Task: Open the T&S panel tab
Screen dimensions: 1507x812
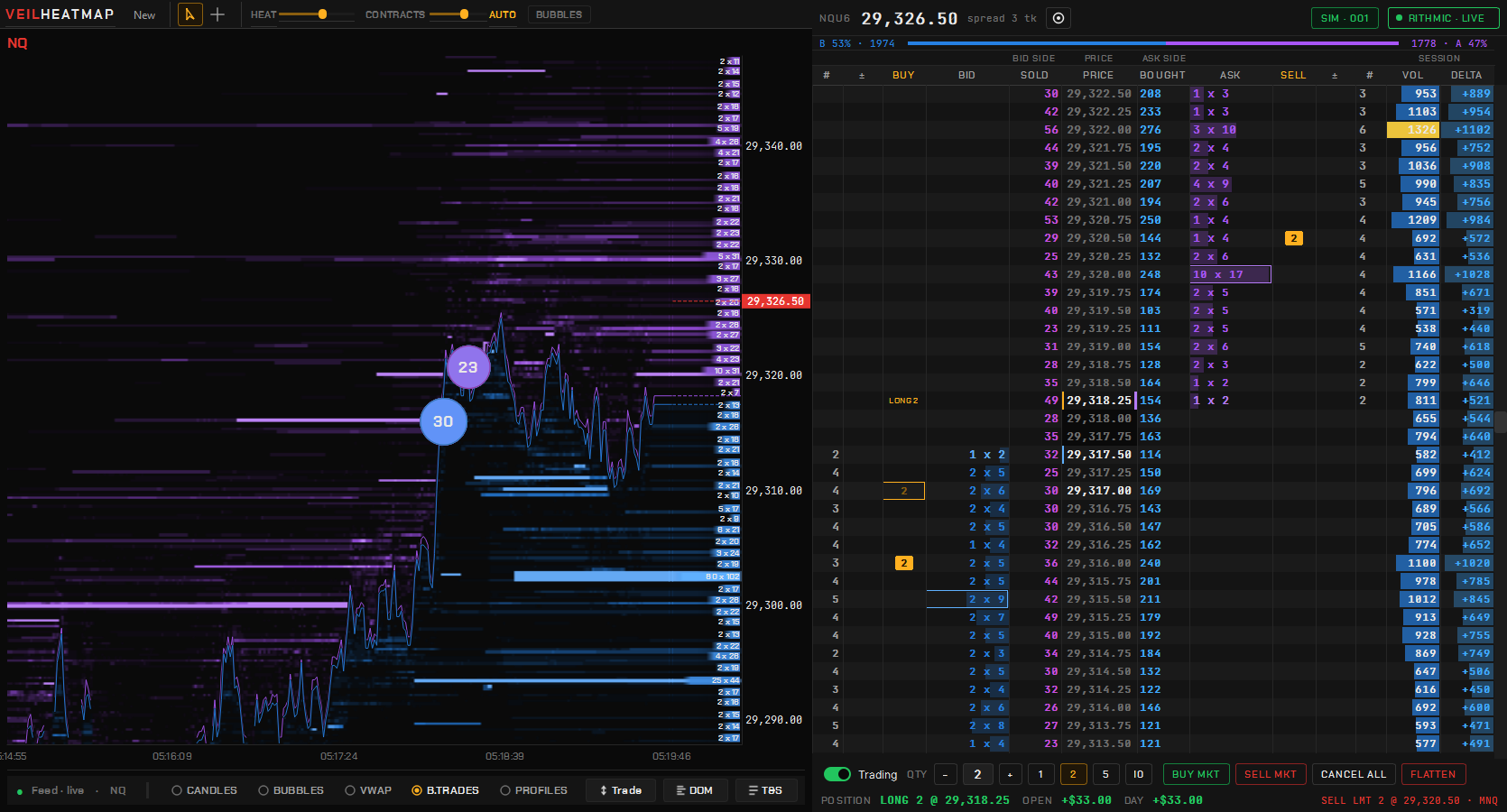Action: tap(766, 790)
